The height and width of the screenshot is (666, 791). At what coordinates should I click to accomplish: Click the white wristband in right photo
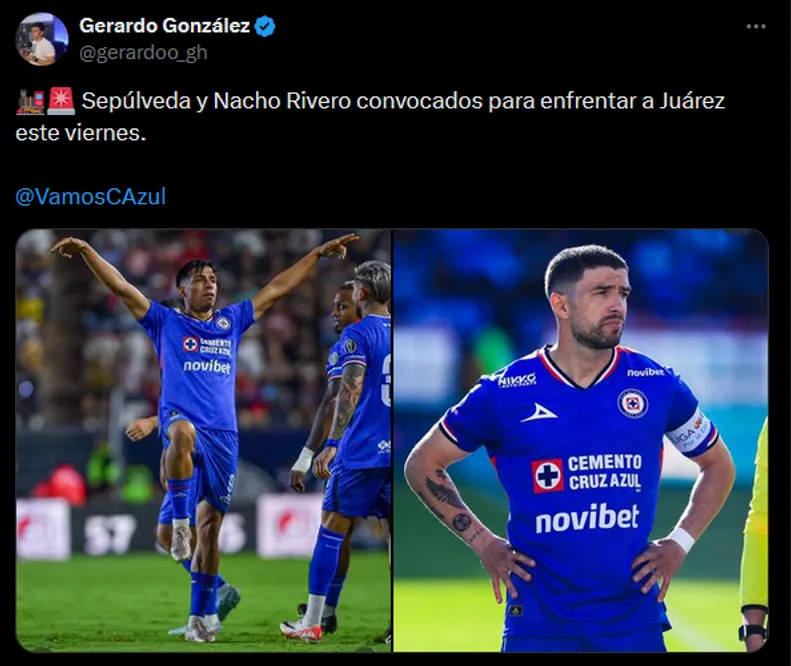682,539
